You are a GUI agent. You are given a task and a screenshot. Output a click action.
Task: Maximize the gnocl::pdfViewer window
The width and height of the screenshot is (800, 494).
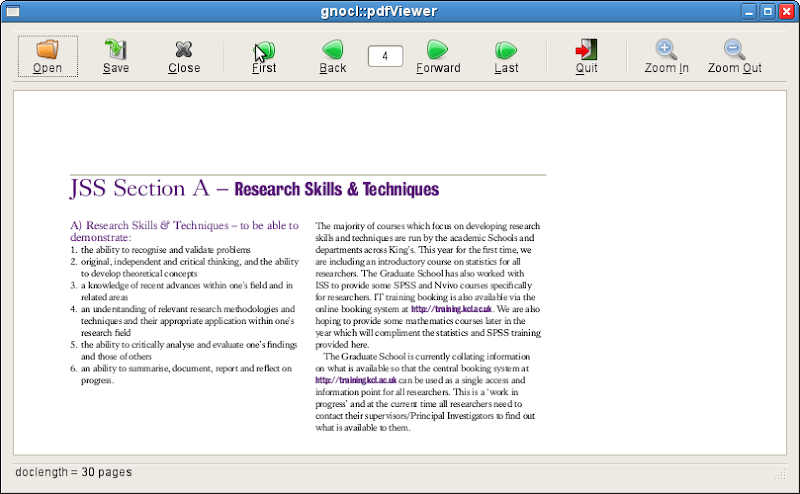767,12
